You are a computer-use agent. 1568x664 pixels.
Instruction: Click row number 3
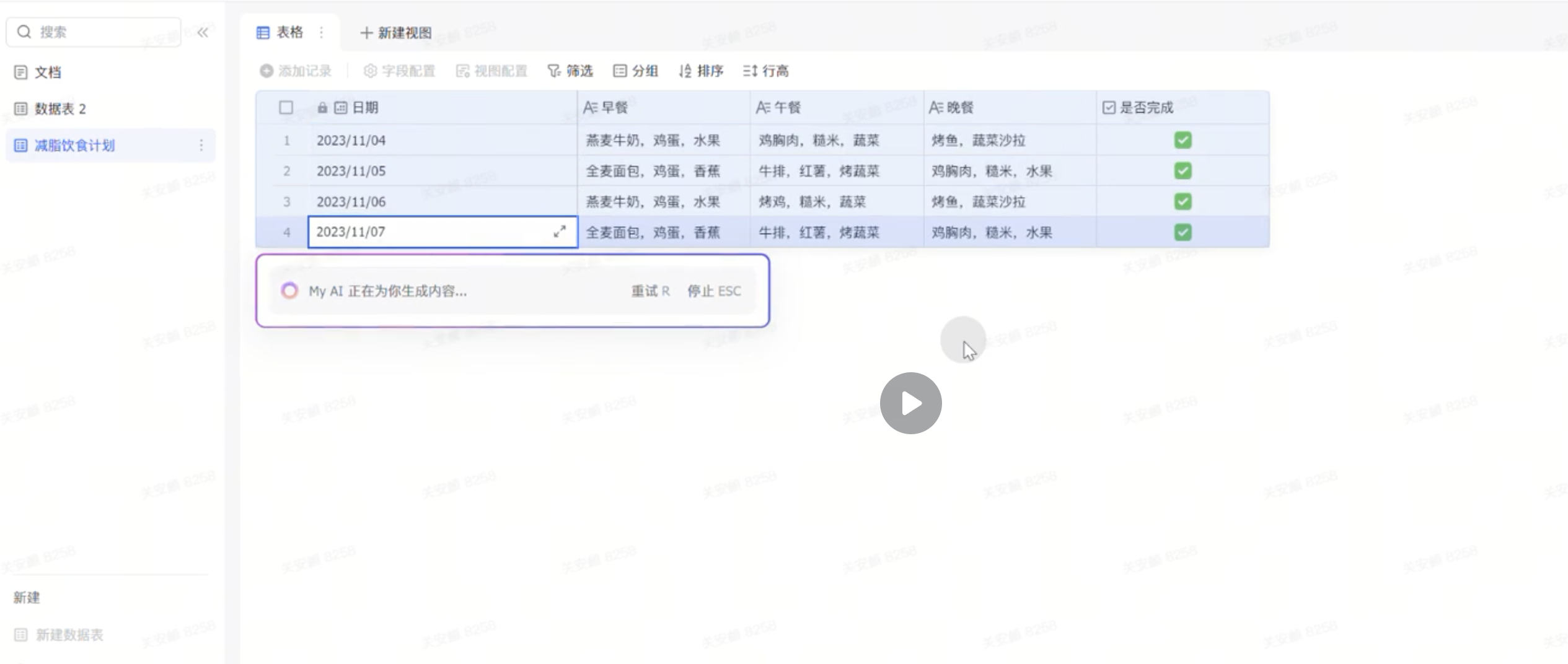coord(286,201)
